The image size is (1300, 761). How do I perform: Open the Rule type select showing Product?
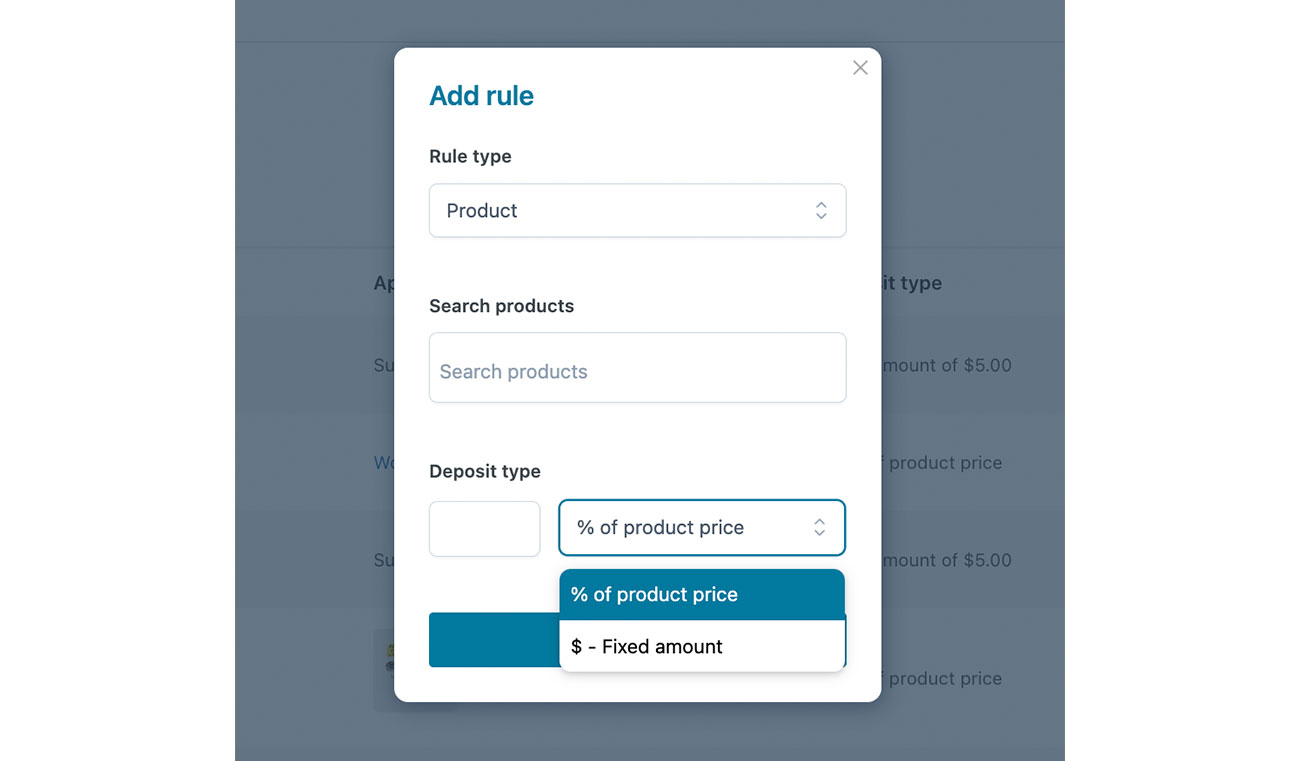pyautogui.click(x=637, y=210)
